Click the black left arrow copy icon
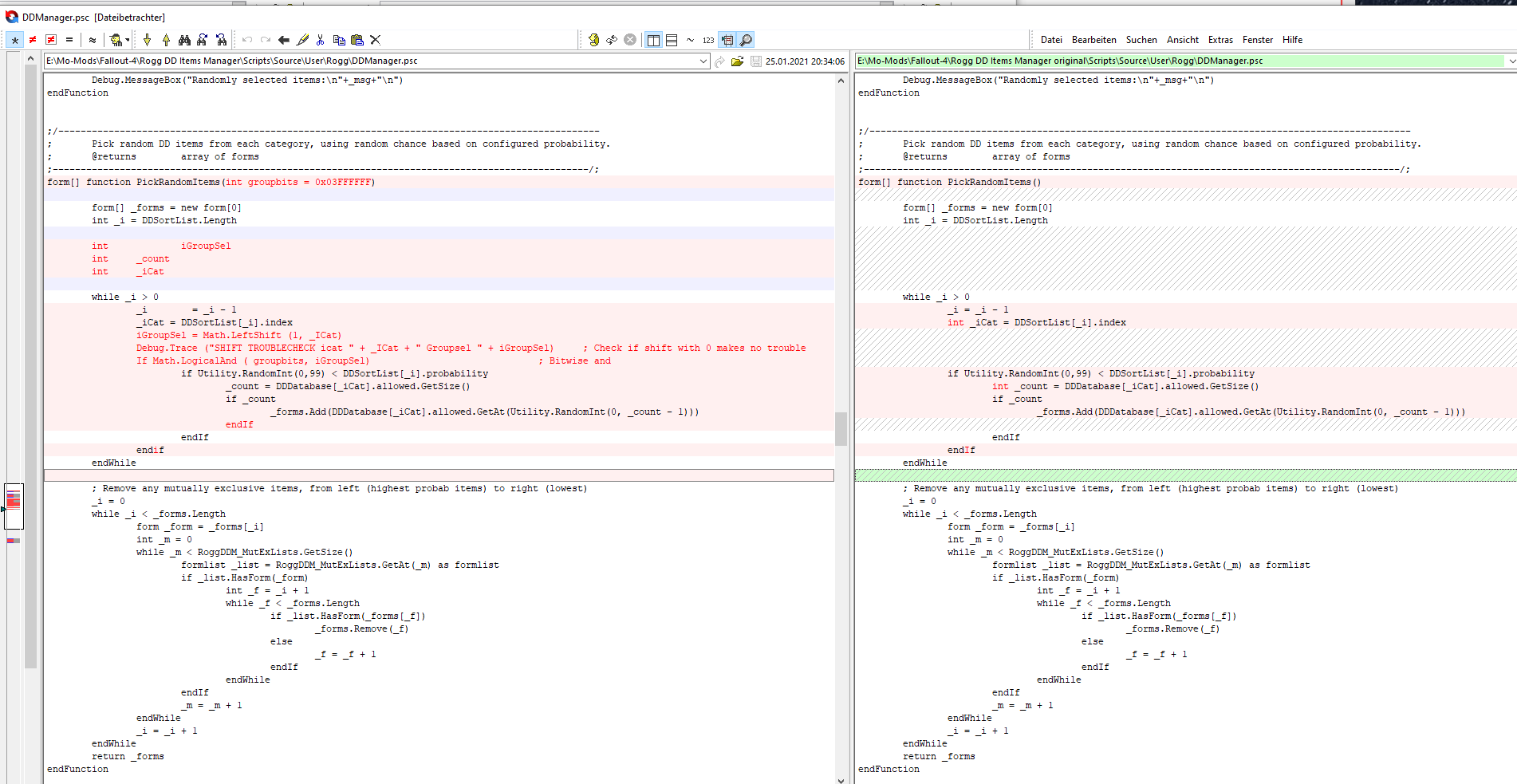Screen dimensions: 1517x784 [x=284, y=40]
